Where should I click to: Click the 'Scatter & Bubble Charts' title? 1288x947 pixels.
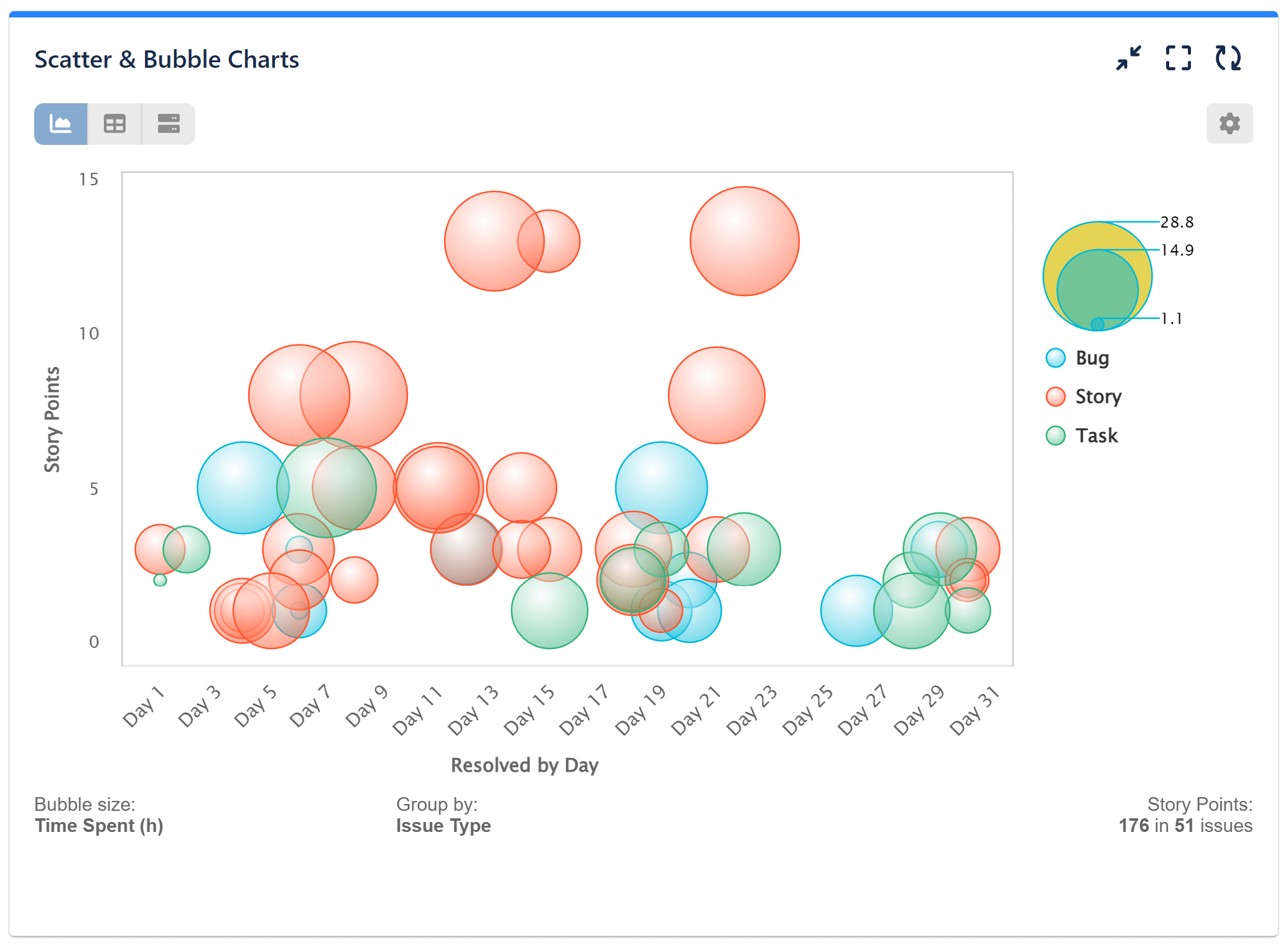(x=167, y=59)
